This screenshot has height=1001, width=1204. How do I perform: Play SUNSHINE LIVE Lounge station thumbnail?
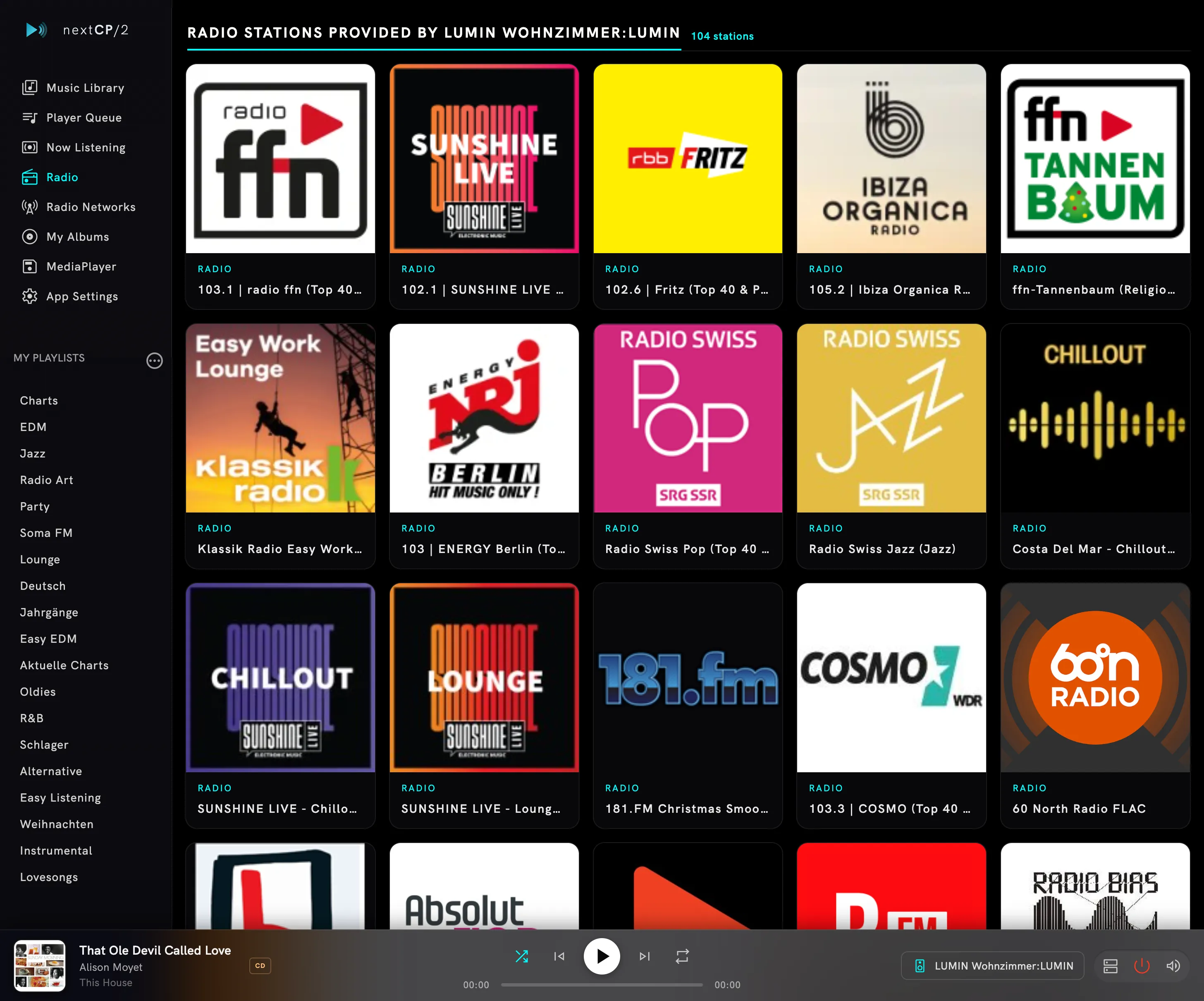[484, 678]
